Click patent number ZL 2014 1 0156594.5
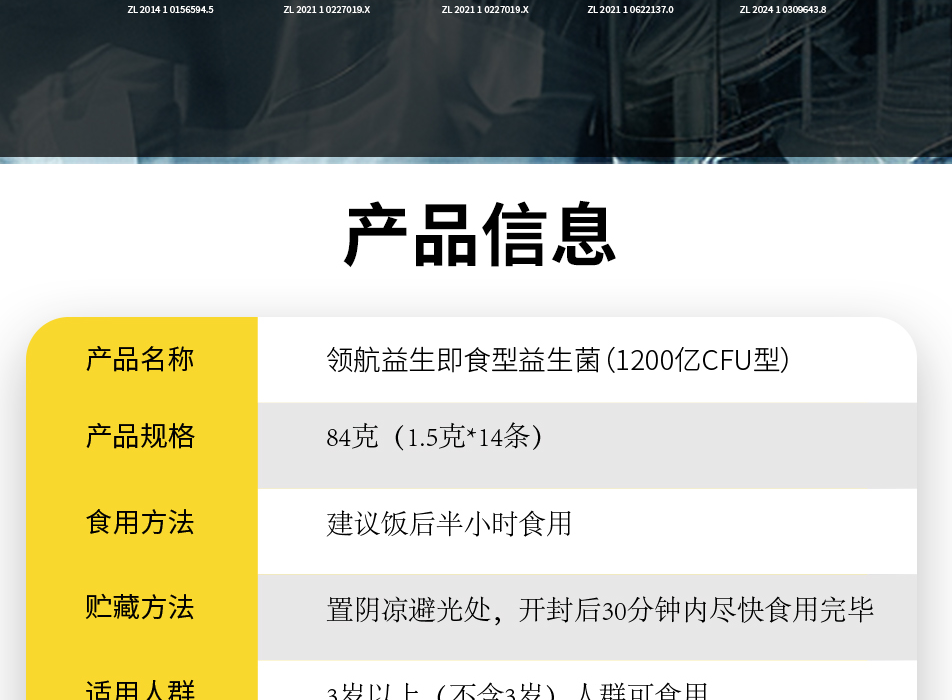The image size is (952, 700). coord(170,10)
